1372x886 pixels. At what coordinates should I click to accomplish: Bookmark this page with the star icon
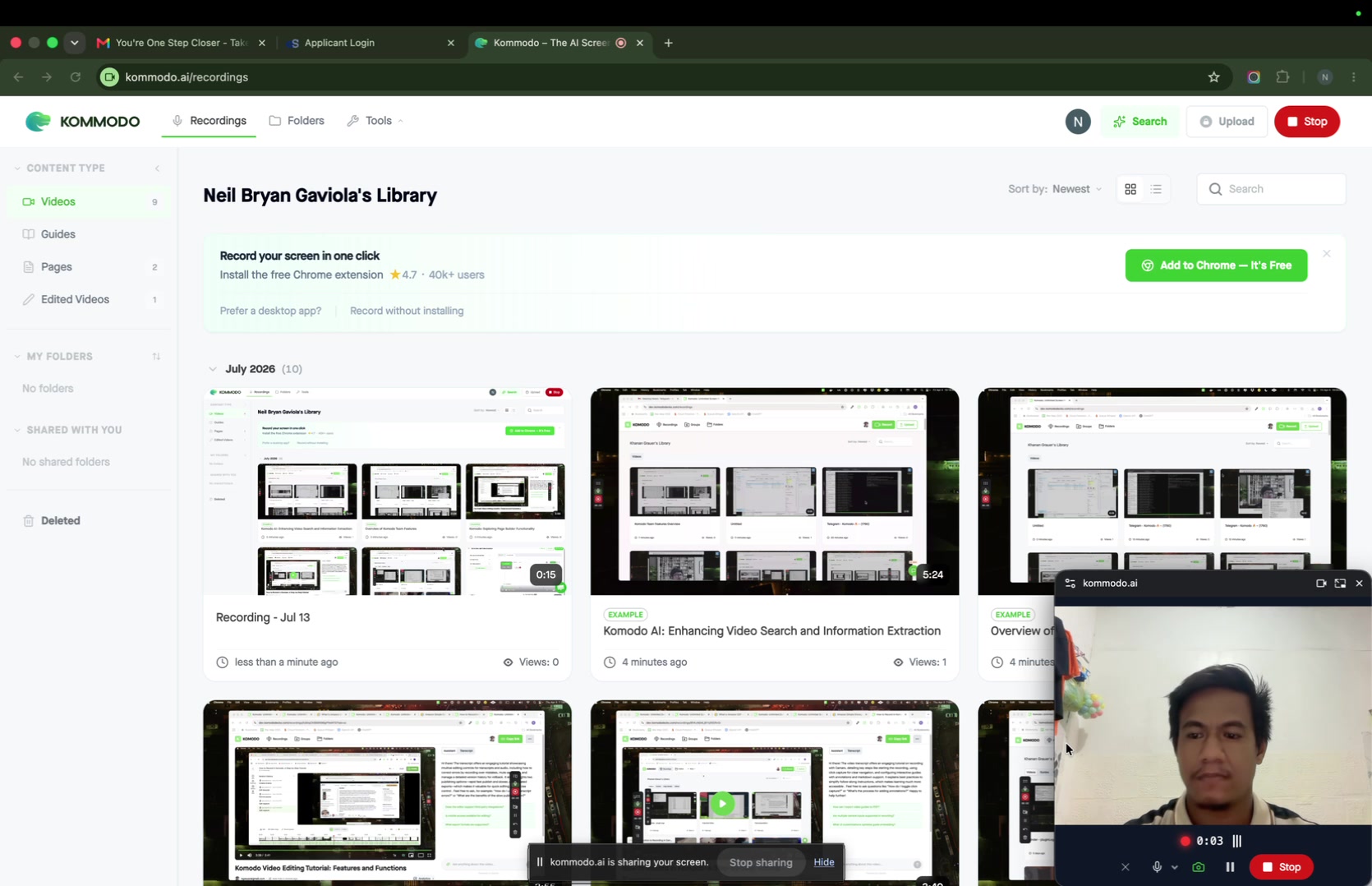[1213, 77]
